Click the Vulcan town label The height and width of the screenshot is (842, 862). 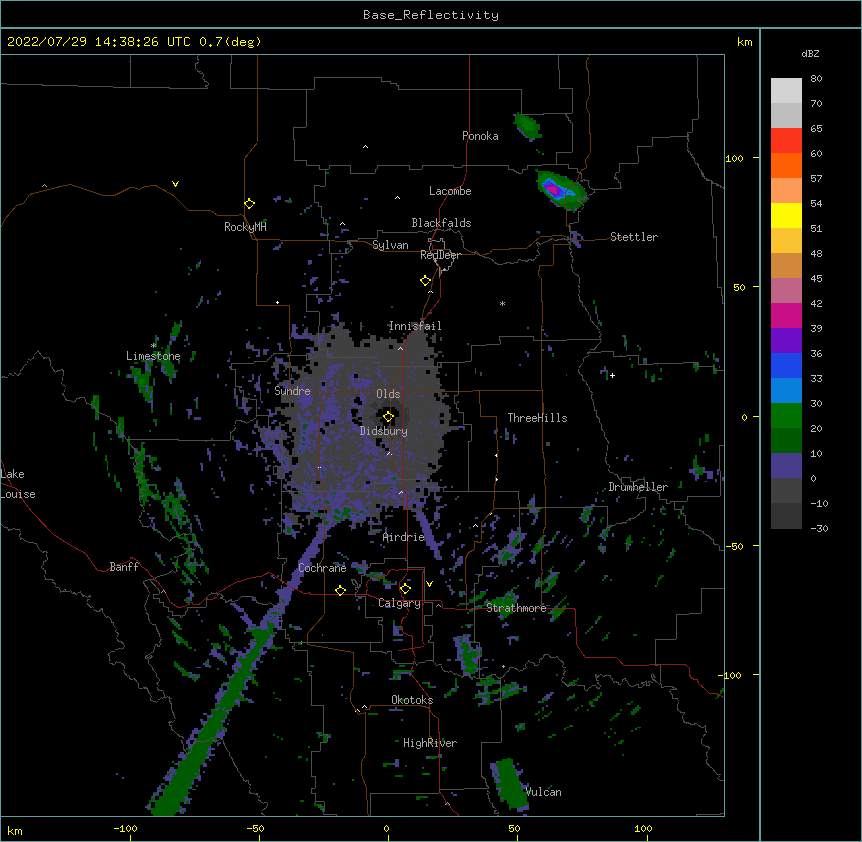pyautogui.click(x=543, y=792)
